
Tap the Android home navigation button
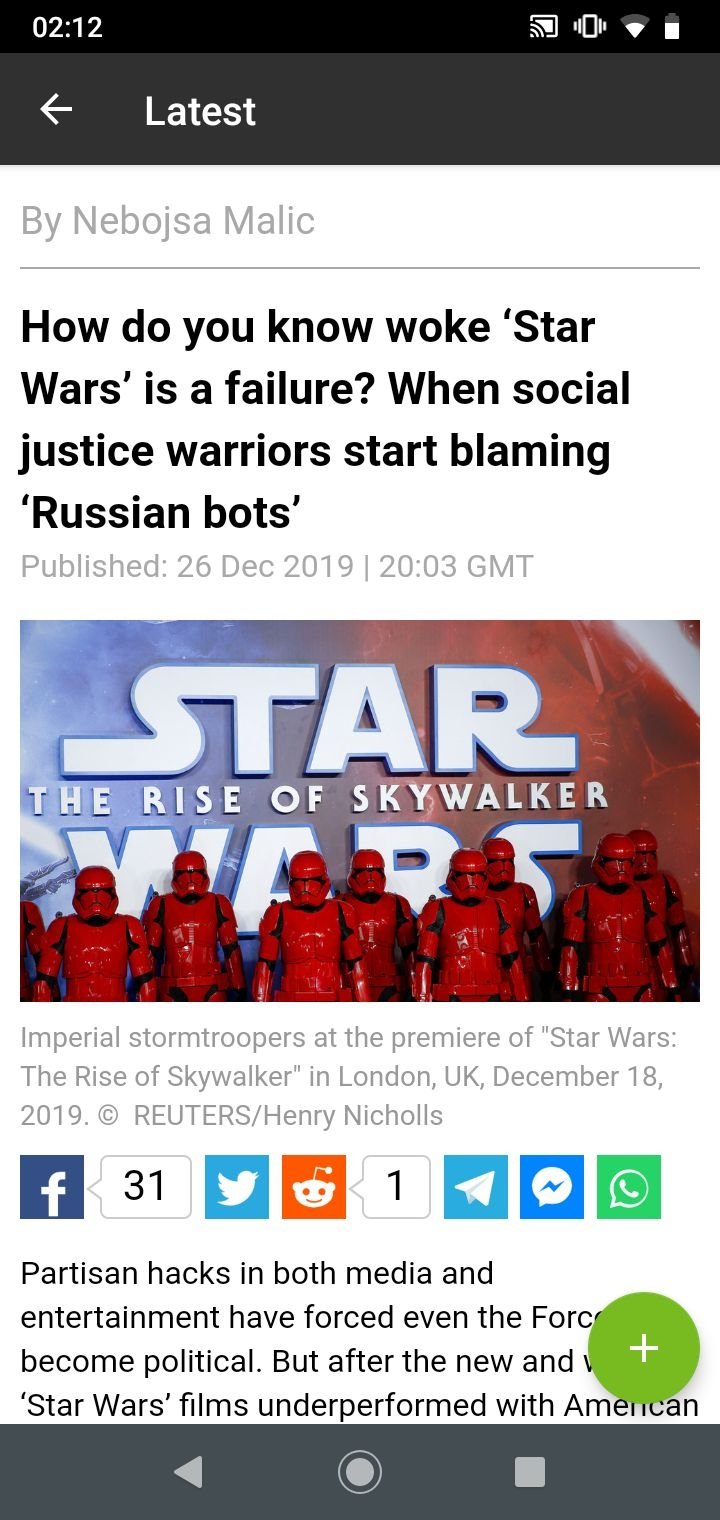[x=360, y=1472]
